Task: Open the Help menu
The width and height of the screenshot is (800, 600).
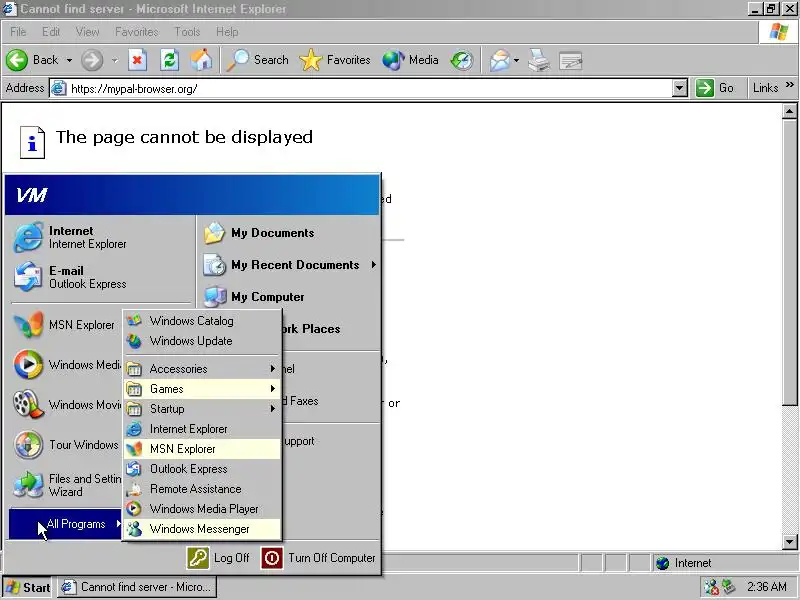Action: [227, 32]
